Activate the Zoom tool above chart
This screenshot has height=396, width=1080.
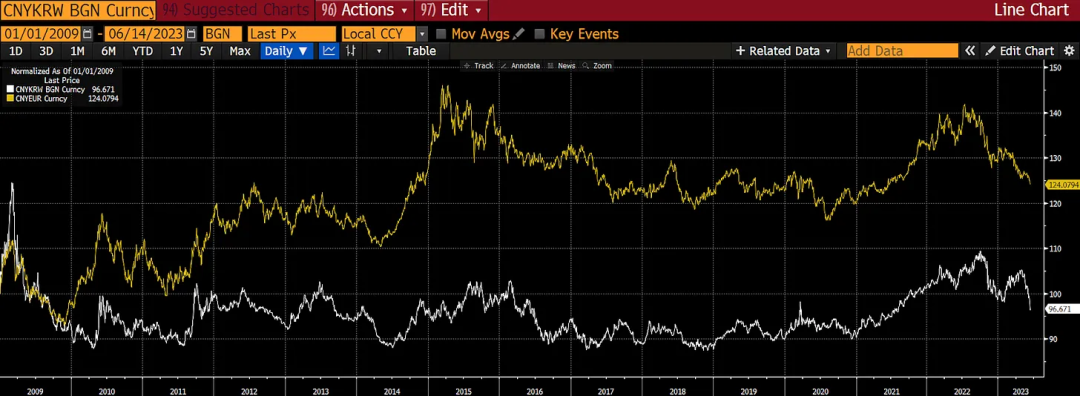click(597, 65)
